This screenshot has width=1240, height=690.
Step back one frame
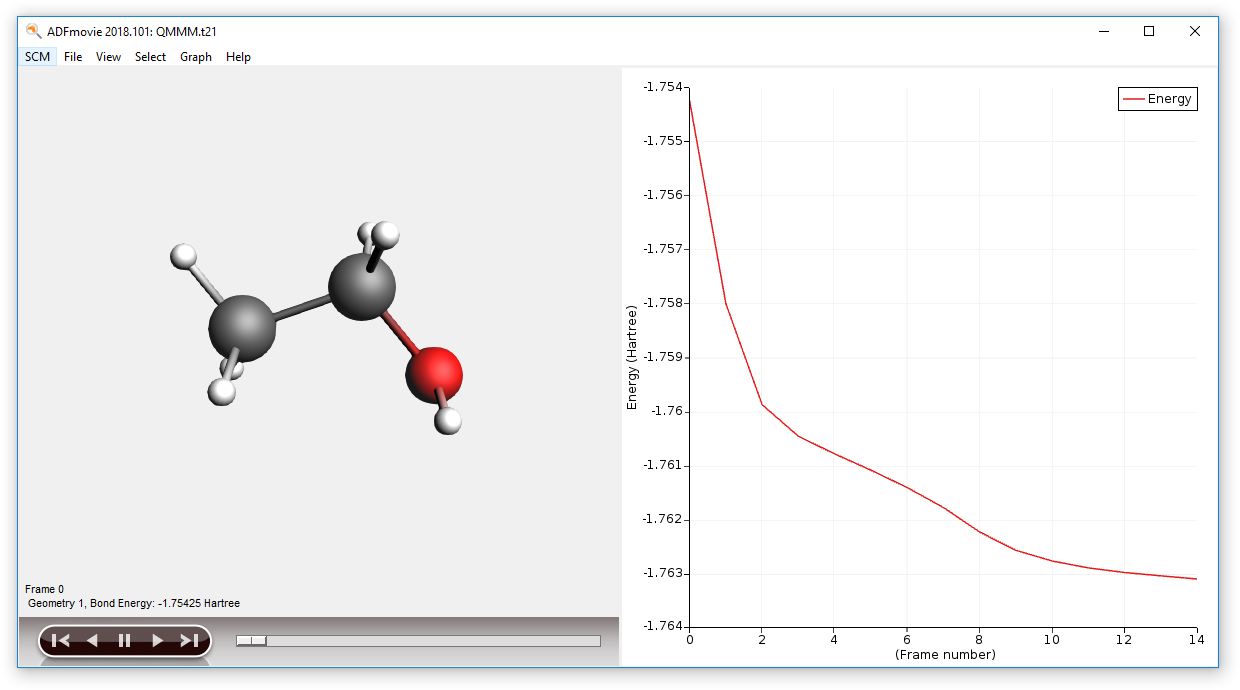[92, 641]
